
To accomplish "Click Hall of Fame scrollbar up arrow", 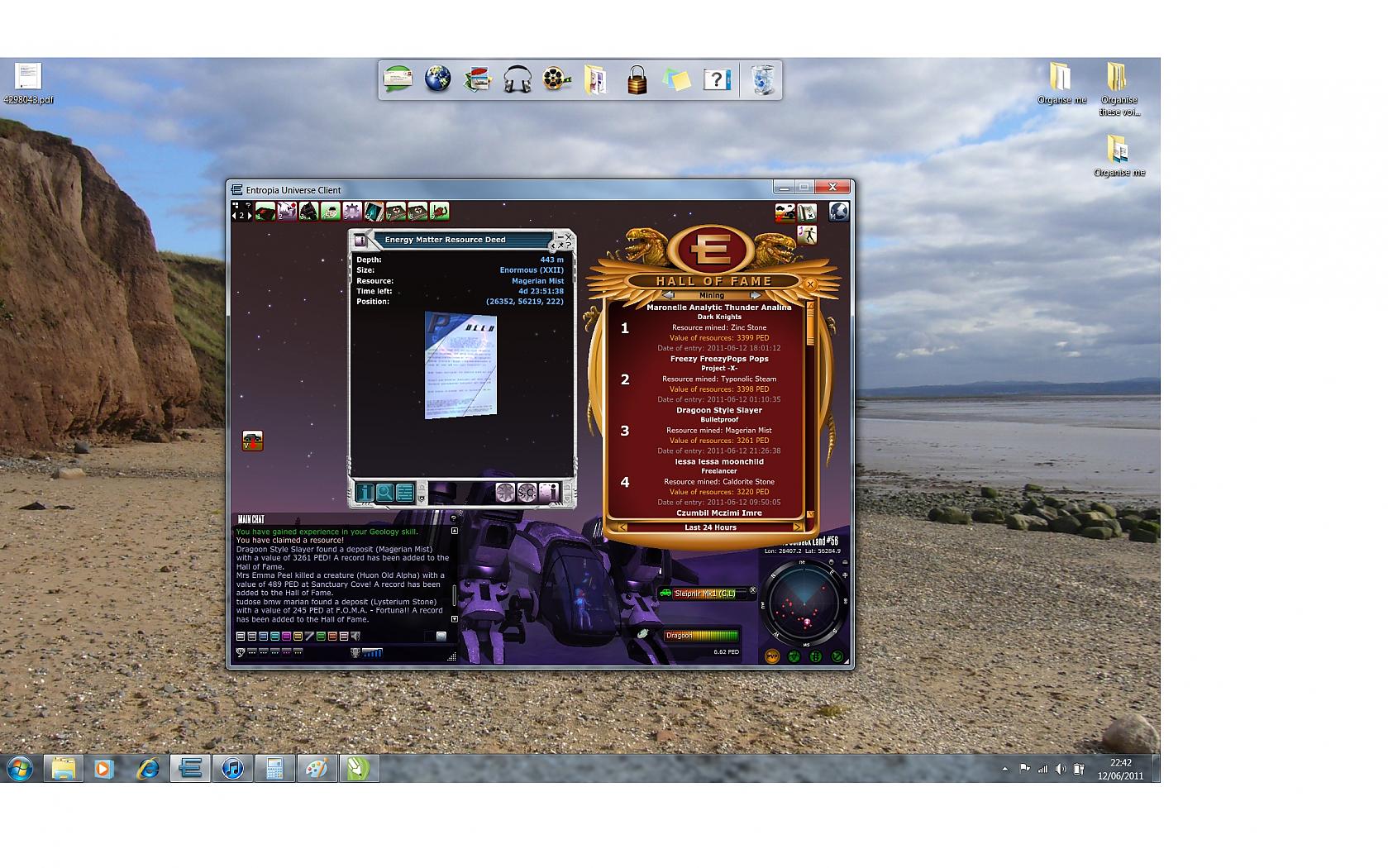I will tap(810, 306).
